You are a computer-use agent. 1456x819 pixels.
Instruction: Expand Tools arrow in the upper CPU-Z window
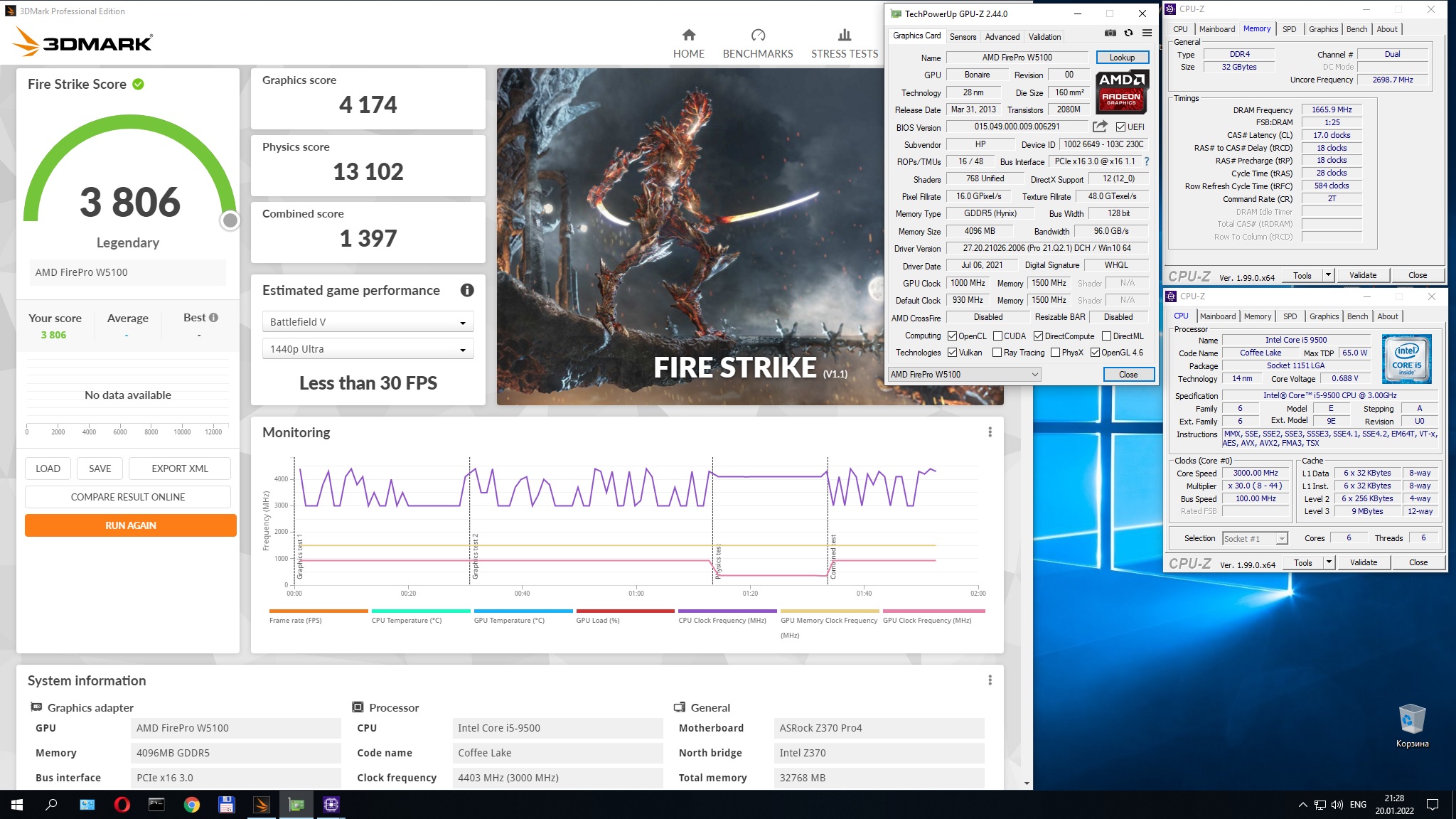point(1327,275)
